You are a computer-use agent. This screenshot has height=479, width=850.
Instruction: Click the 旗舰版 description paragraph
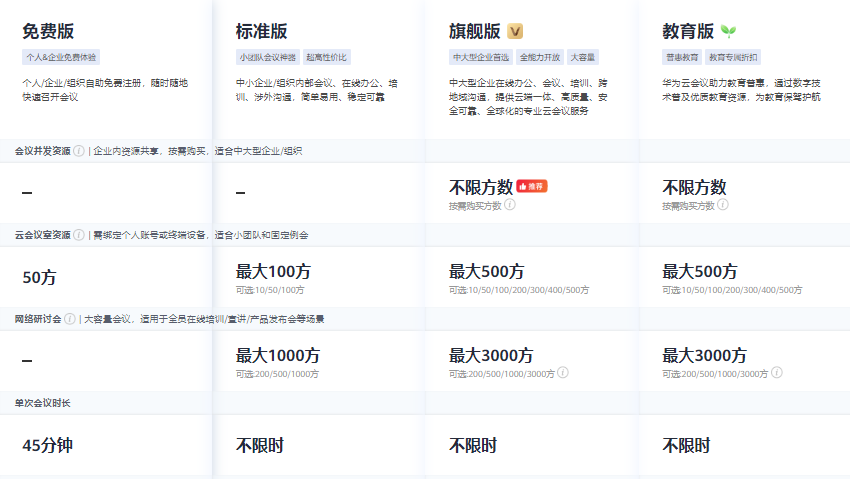click(529, 97)
